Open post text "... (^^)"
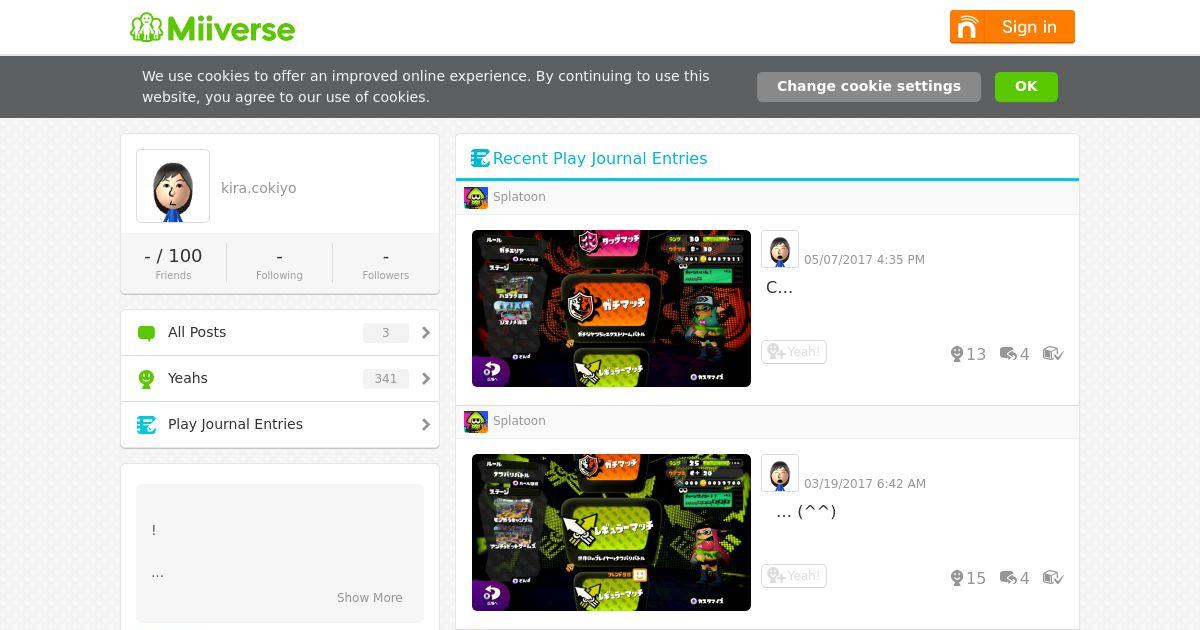 (806, 512)
